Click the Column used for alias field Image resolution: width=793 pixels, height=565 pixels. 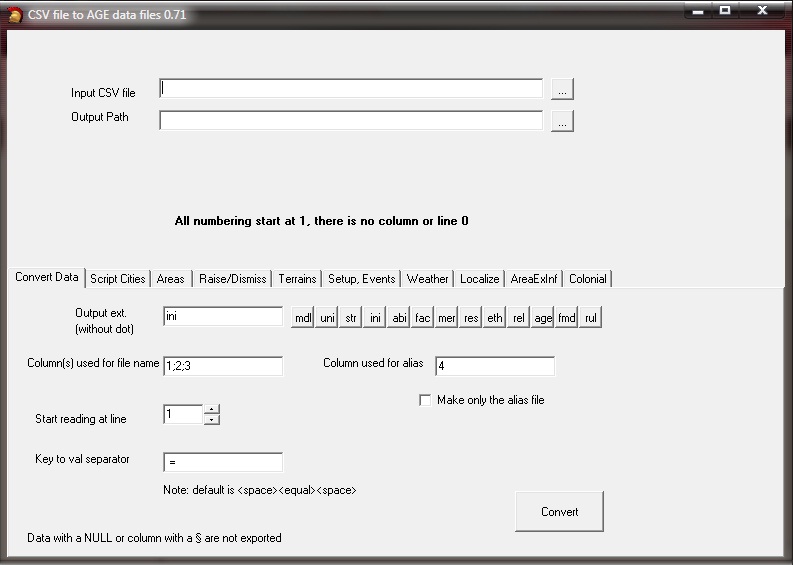pos(494,366)
